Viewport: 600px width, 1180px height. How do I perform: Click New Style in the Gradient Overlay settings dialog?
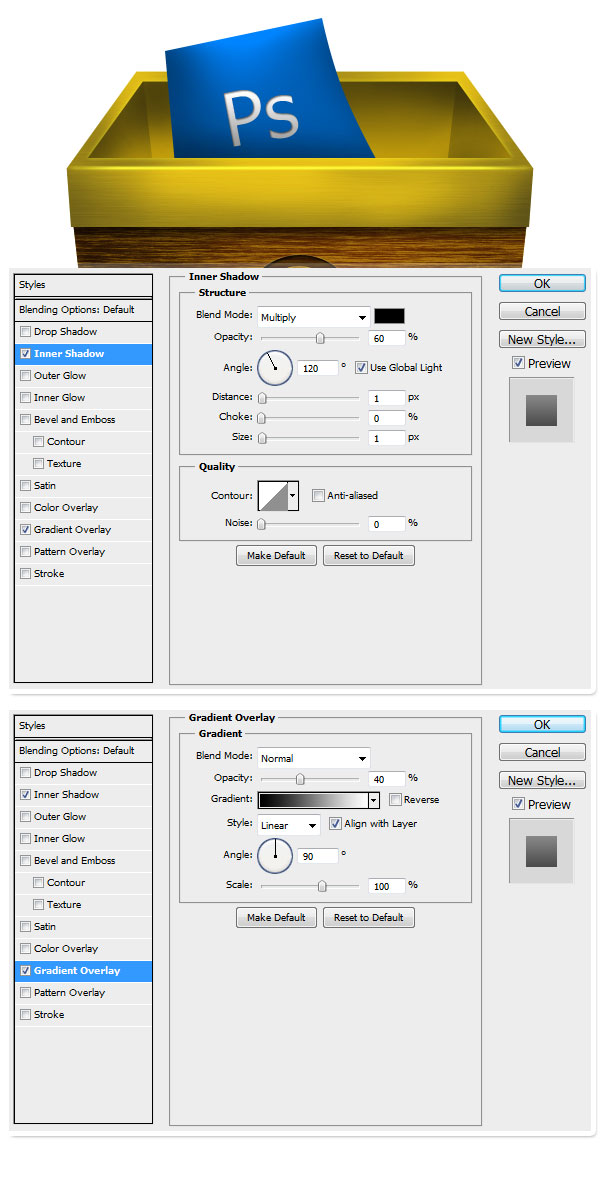point(542,780)
